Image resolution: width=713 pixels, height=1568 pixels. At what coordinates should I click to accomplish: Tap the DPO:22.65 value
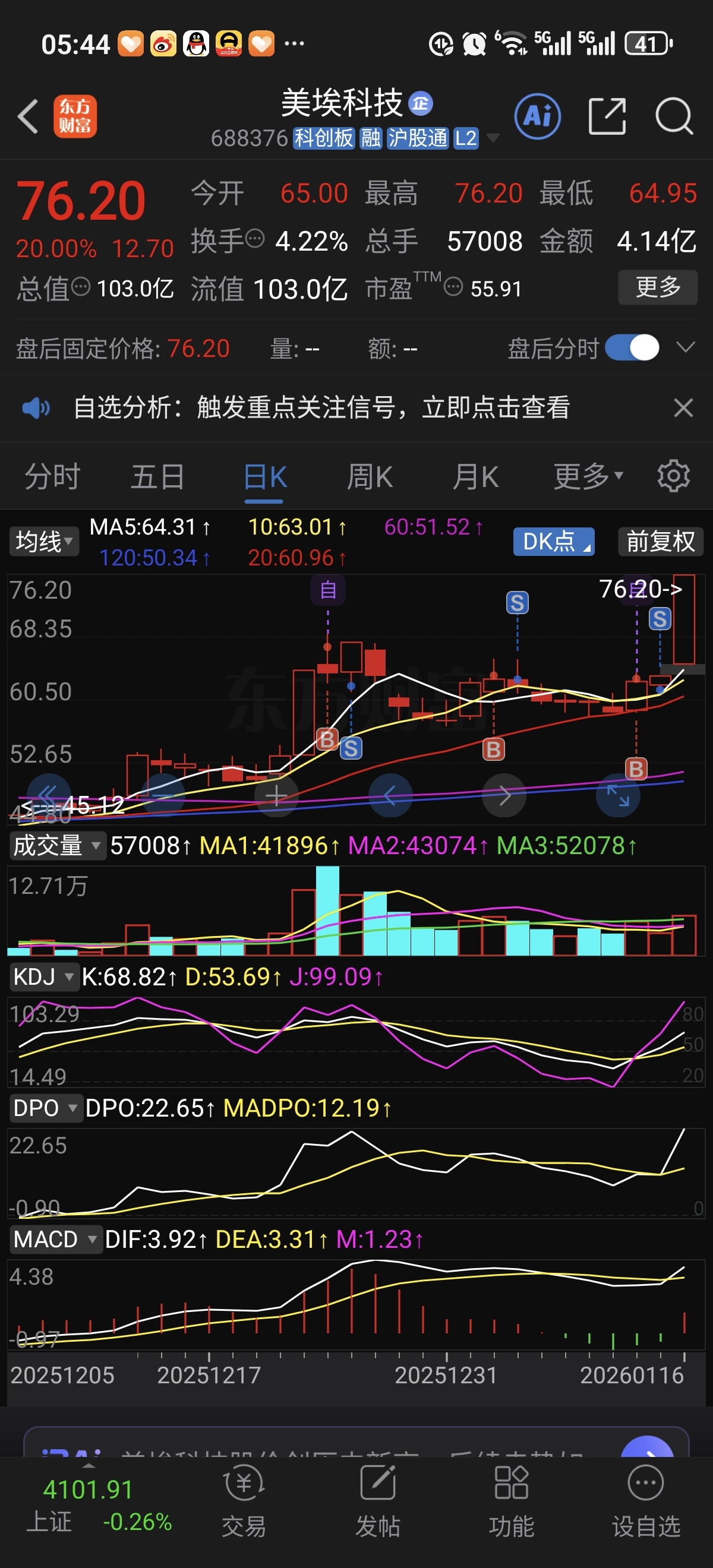[150, 1108]
